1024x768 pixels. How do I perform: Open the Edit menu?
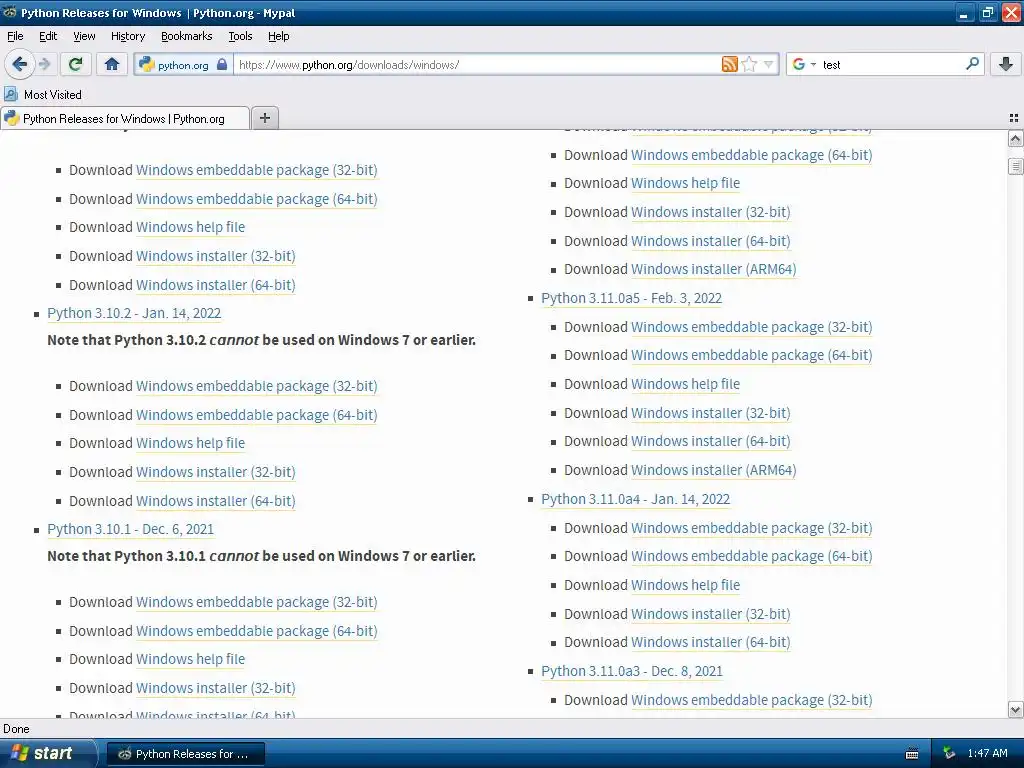pos(48,36)
